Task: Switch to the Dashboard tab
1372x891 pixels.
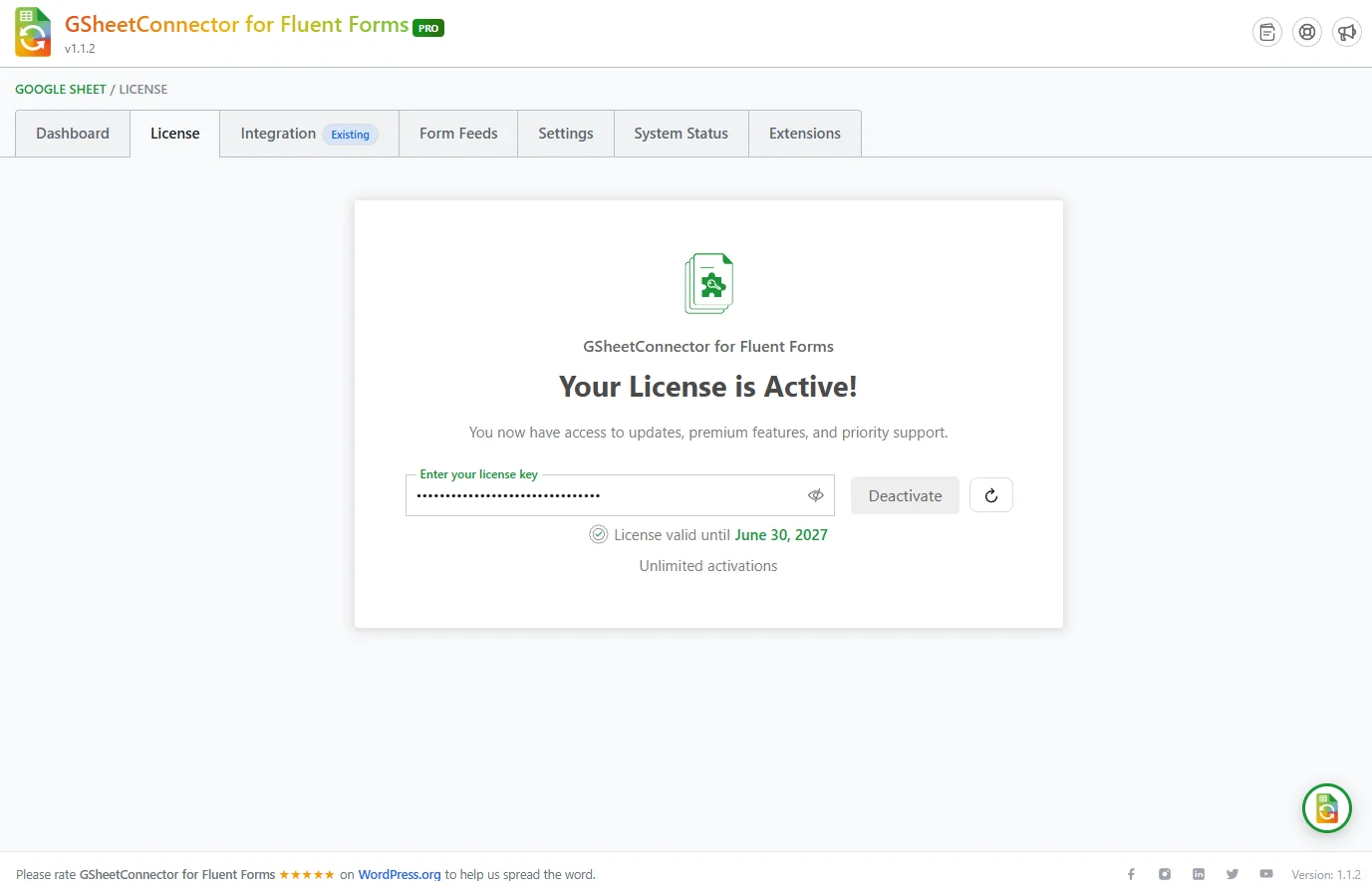Action: tap(73, 134)
